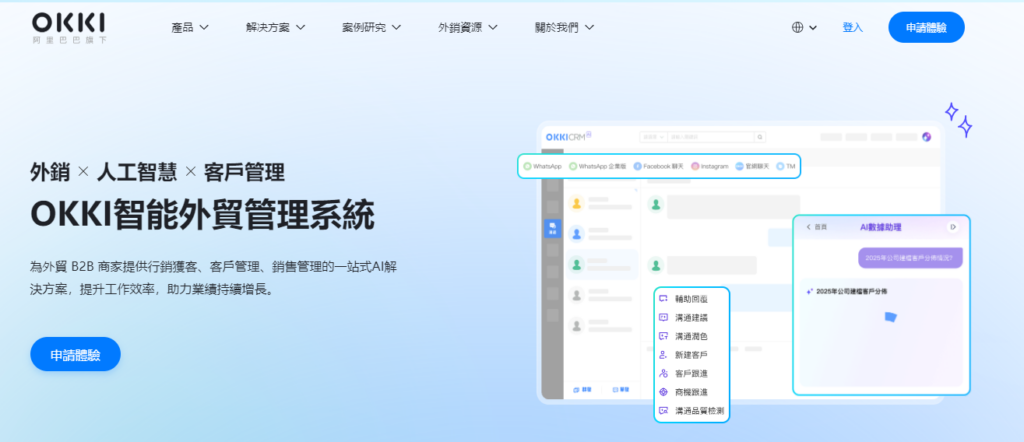Expand the 關於我們 dropdown menu
This screenshot has height=442, width=1024.
(x=564, y=27)
